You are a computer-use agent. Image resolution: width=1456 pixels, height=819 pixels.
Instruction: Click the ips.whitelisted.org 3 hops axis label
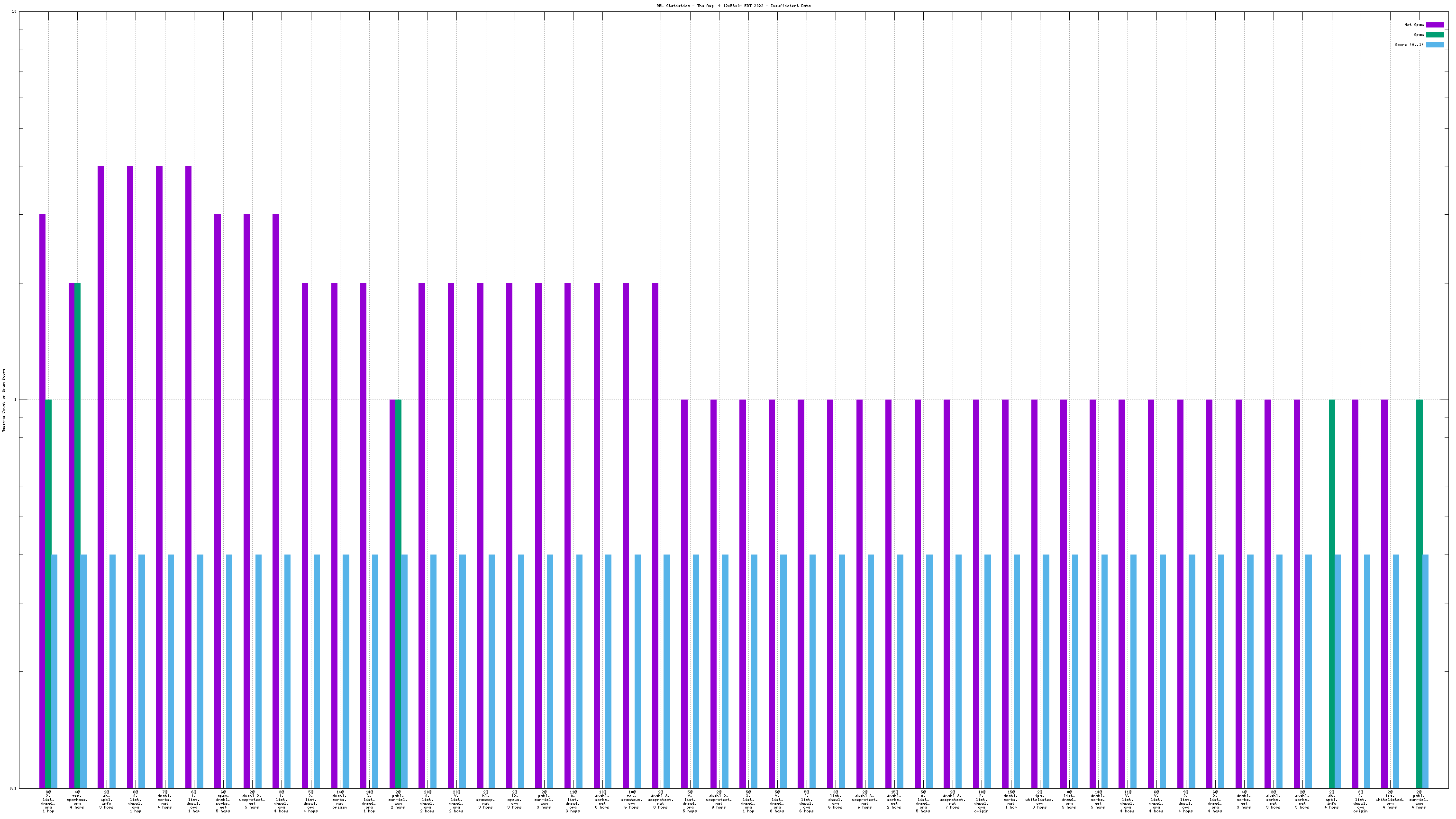(x=1039, y=800)
